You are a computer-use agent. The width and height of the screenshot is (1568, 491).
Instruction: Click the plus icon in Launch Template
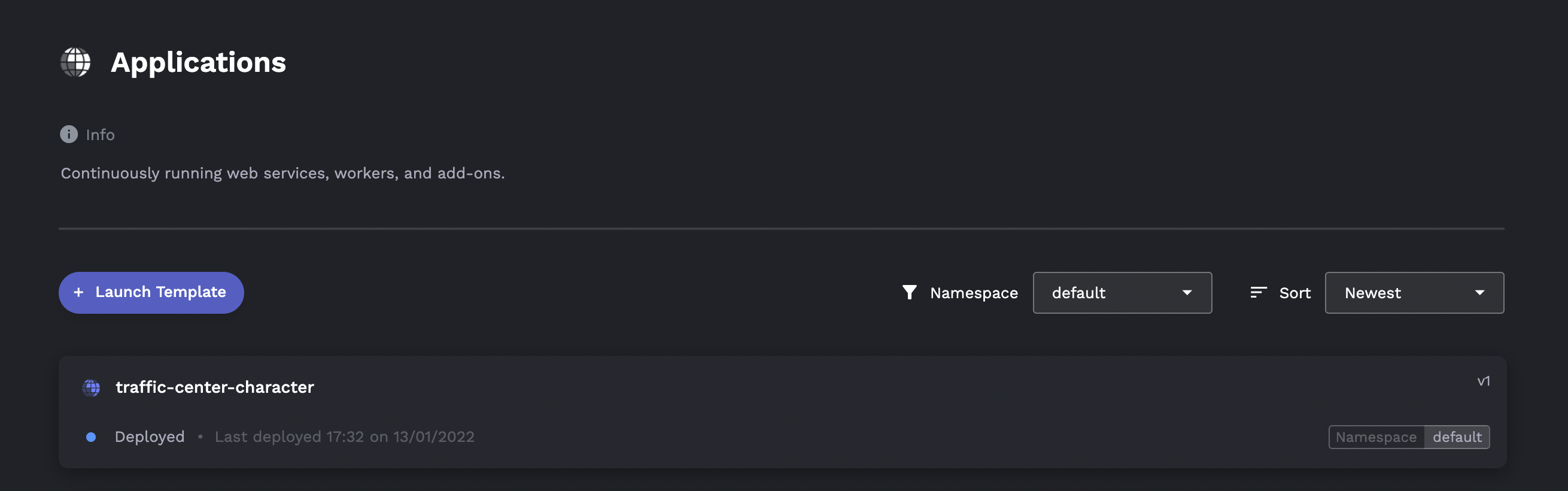(78, 292)
